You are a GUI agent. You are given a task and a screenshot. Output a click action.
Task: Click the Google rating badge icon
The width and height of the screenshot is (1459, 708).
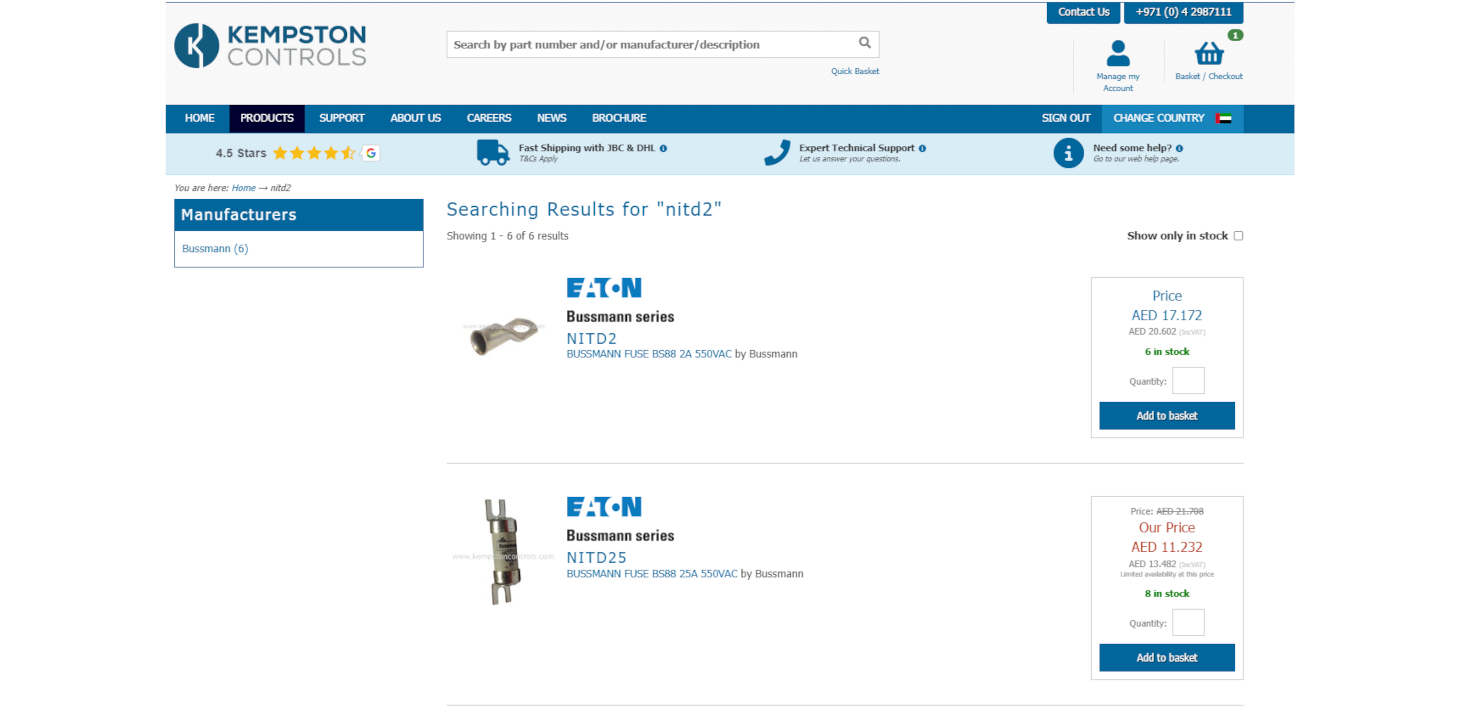[371, 153]
